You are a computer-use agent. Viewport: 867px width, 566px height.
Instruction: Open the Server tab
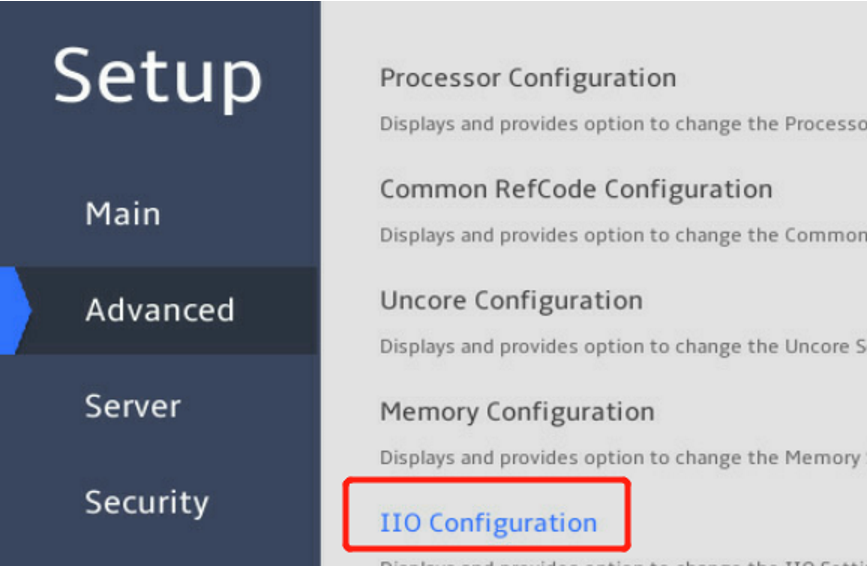click(x=133, y=406)
